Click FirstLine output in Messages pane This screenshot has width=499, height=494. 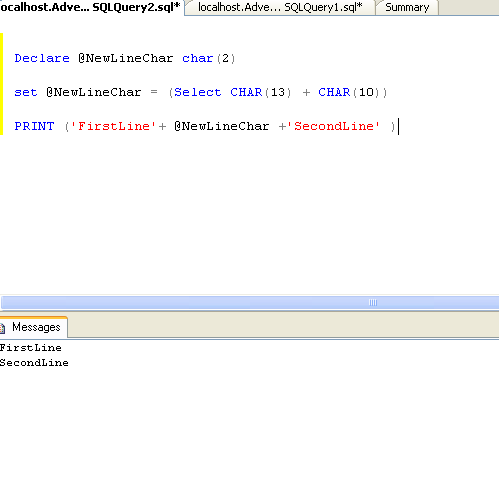click(x=31, y=348)
